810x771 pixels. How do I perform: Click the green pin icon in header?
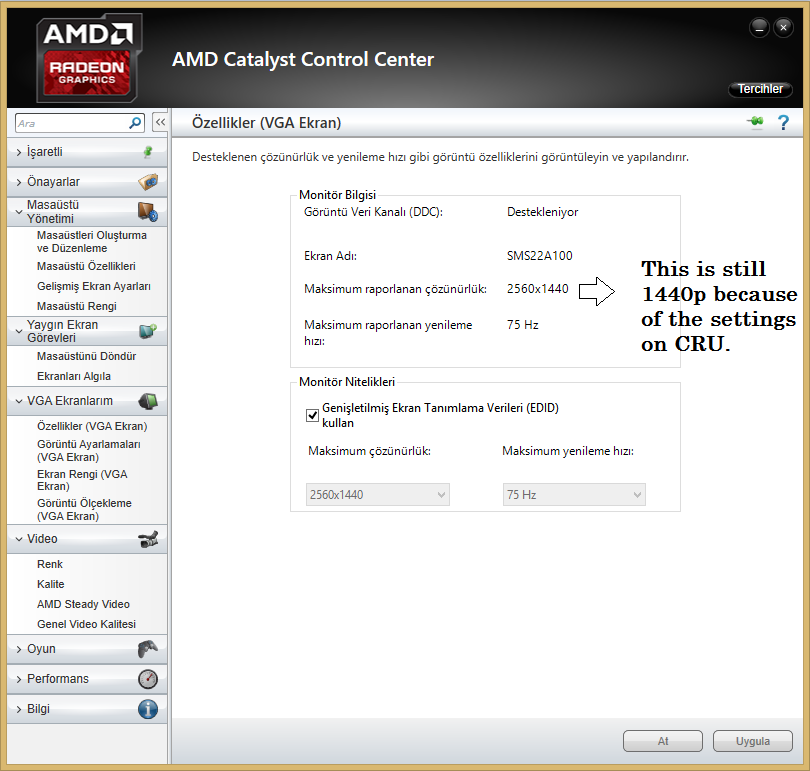(x=755, y=122)
